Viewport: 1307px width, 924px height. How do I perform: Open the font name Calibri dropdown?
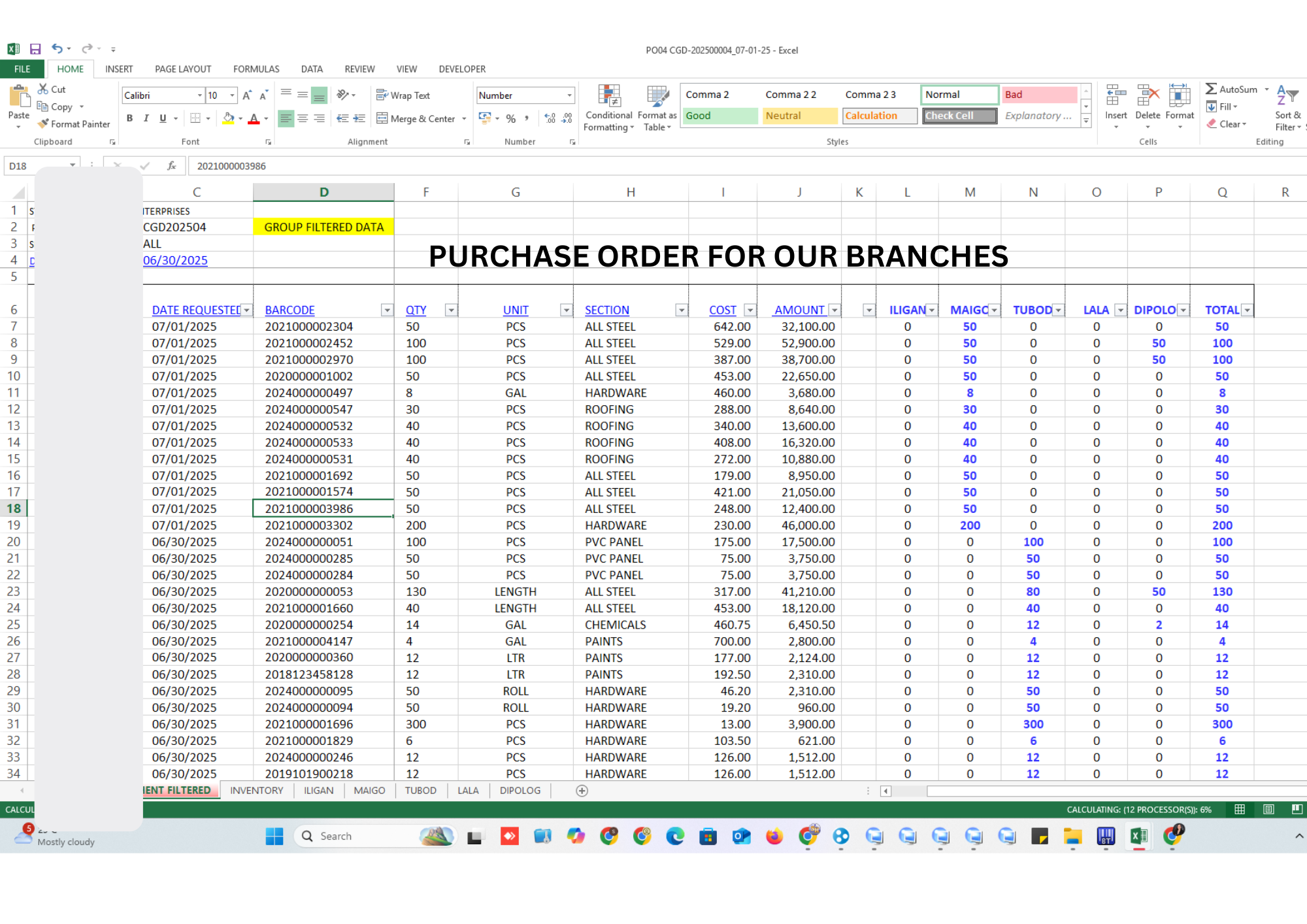coord(199,95)
